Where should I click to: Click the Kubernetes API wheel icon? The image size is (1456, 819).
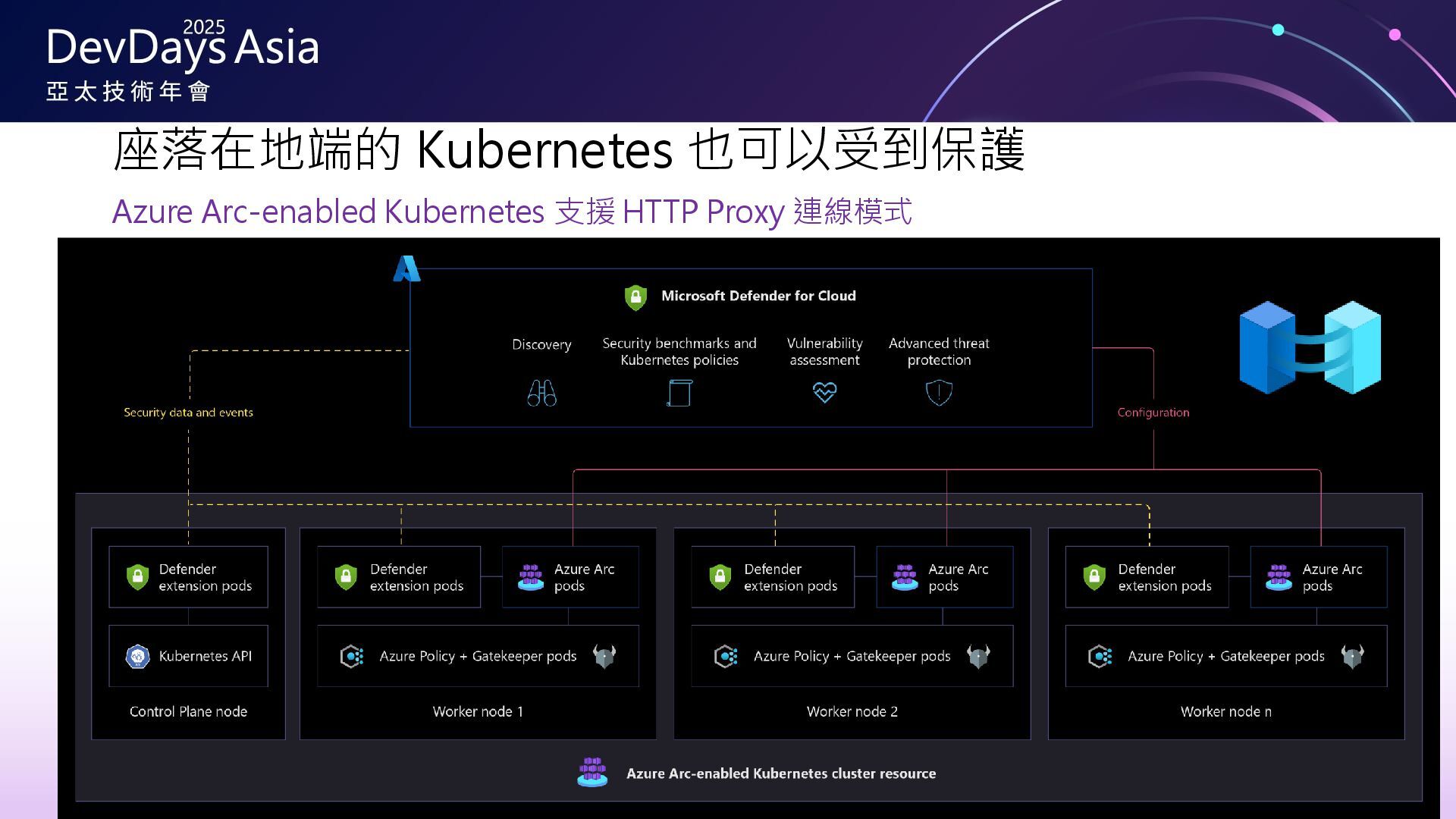coord(137,656)
